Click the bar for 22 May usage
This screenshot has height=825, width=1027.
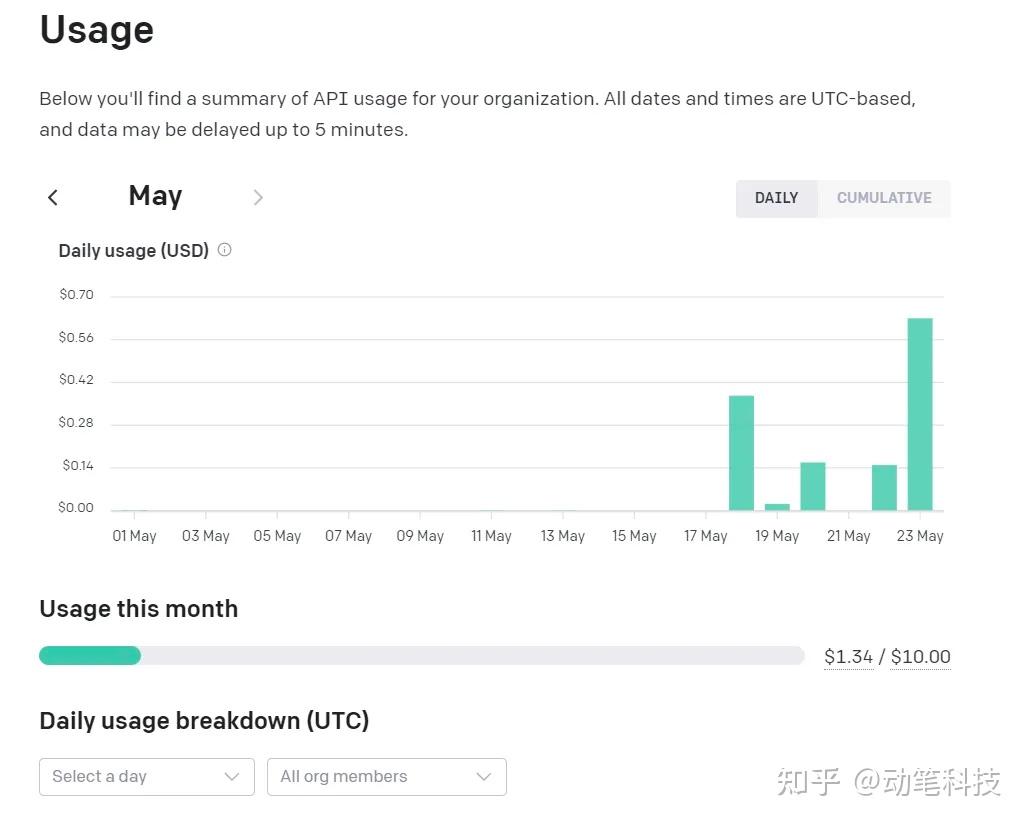click(884, 487)
